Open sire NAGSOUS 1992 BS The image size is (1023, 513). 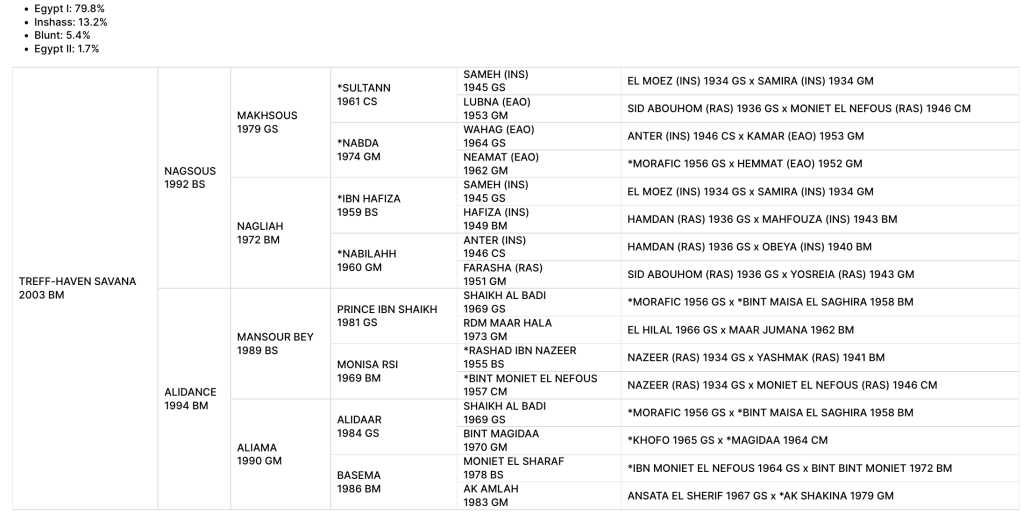click(x=190, y=178)
